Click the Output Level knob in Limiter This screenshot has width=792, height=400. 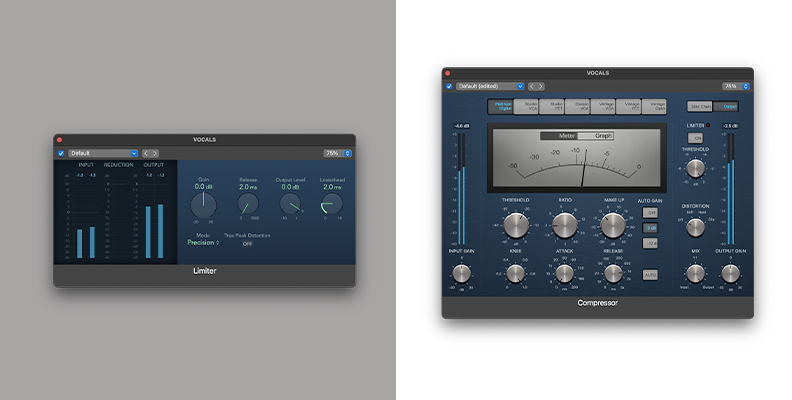(x=290, y=204)
